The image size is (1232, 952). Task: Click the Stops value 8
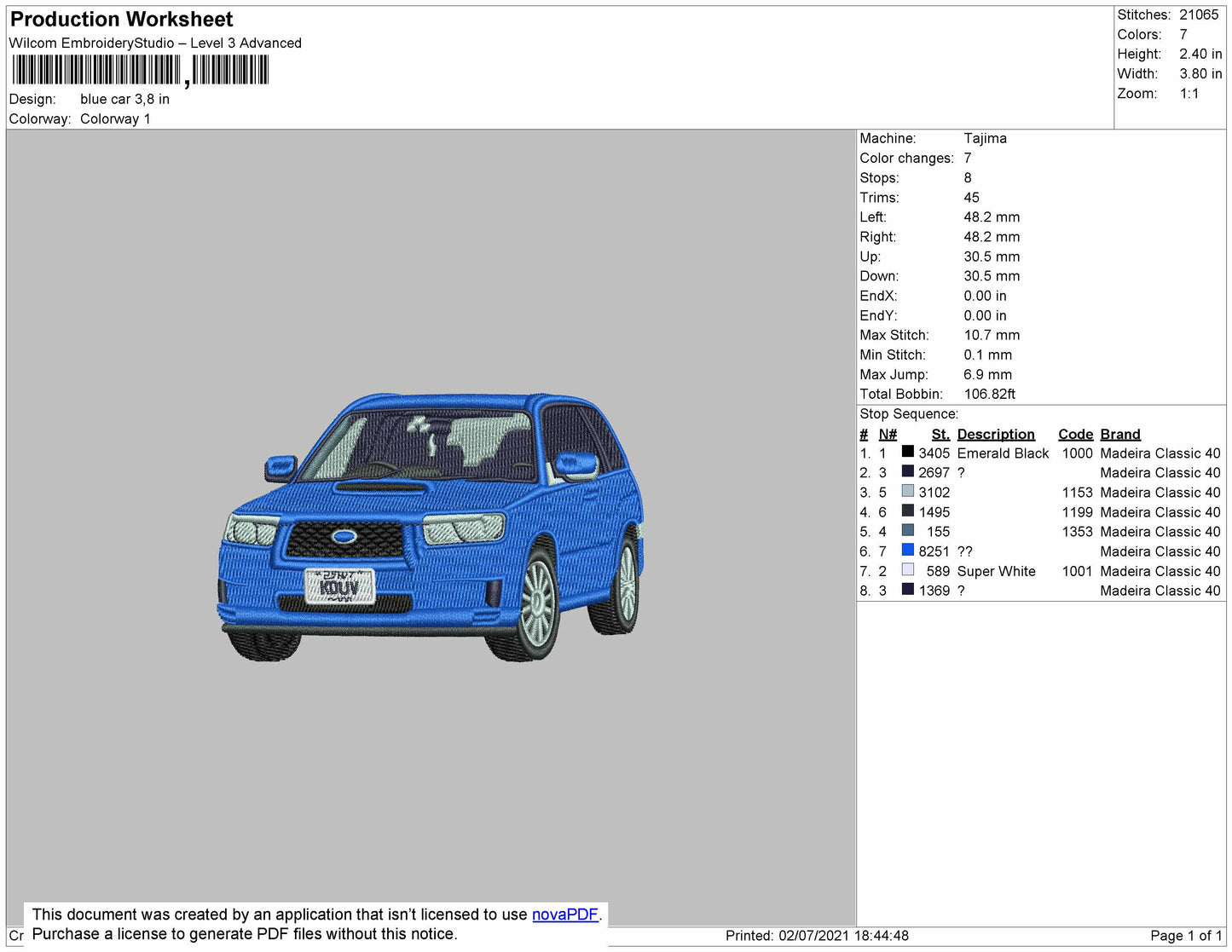coord(968,178)
